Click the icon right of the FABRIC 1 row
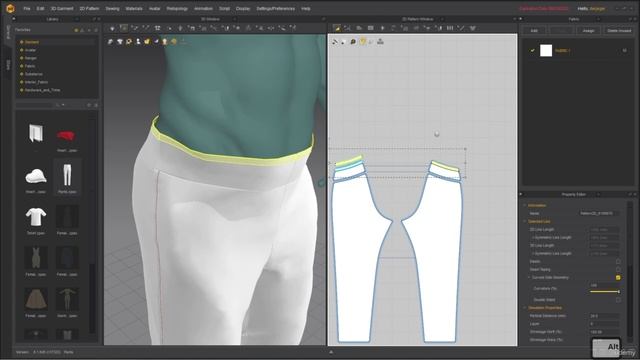The height and width of the screenshot is (360, 640). pyautogui.click(x=624, y=50)
